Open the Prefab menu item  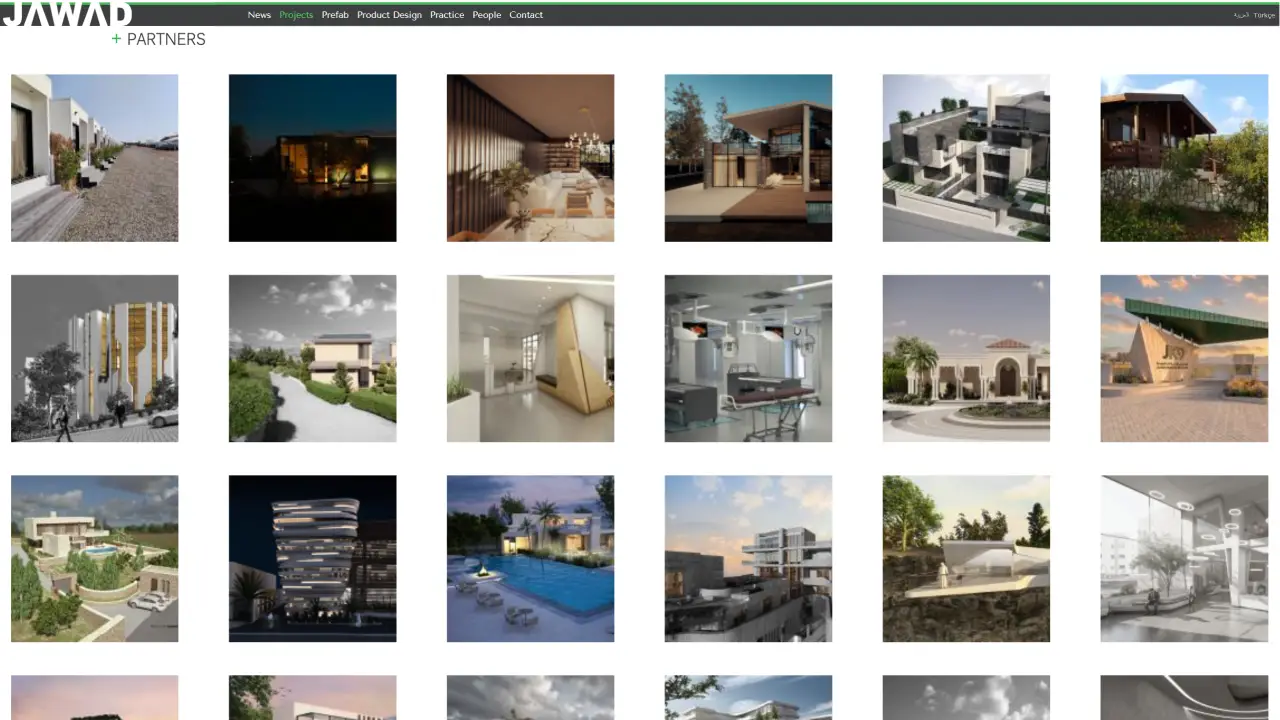tap(335, 15)
